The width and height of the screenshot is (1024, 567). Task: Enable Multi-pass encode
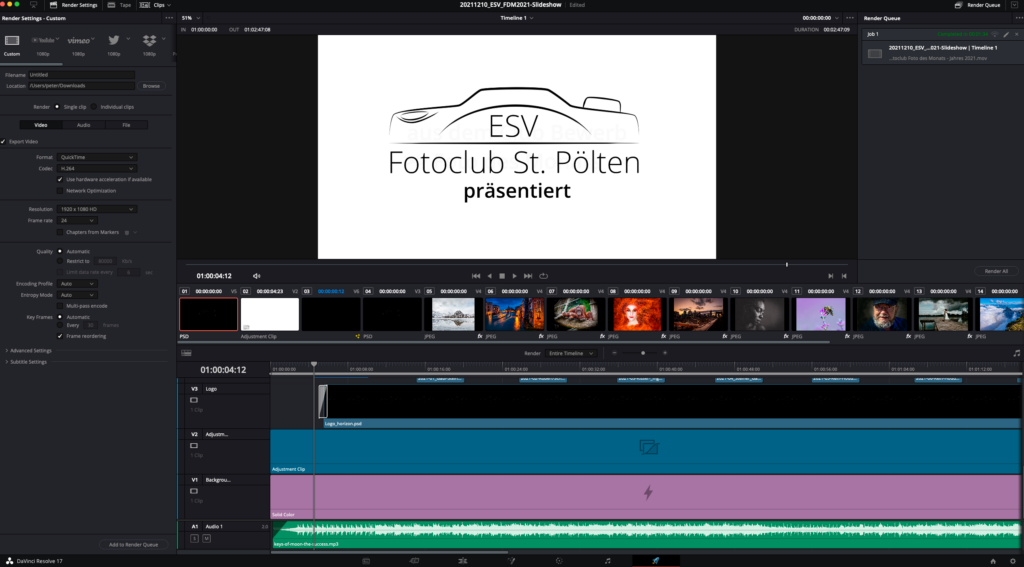click(60, 306)
